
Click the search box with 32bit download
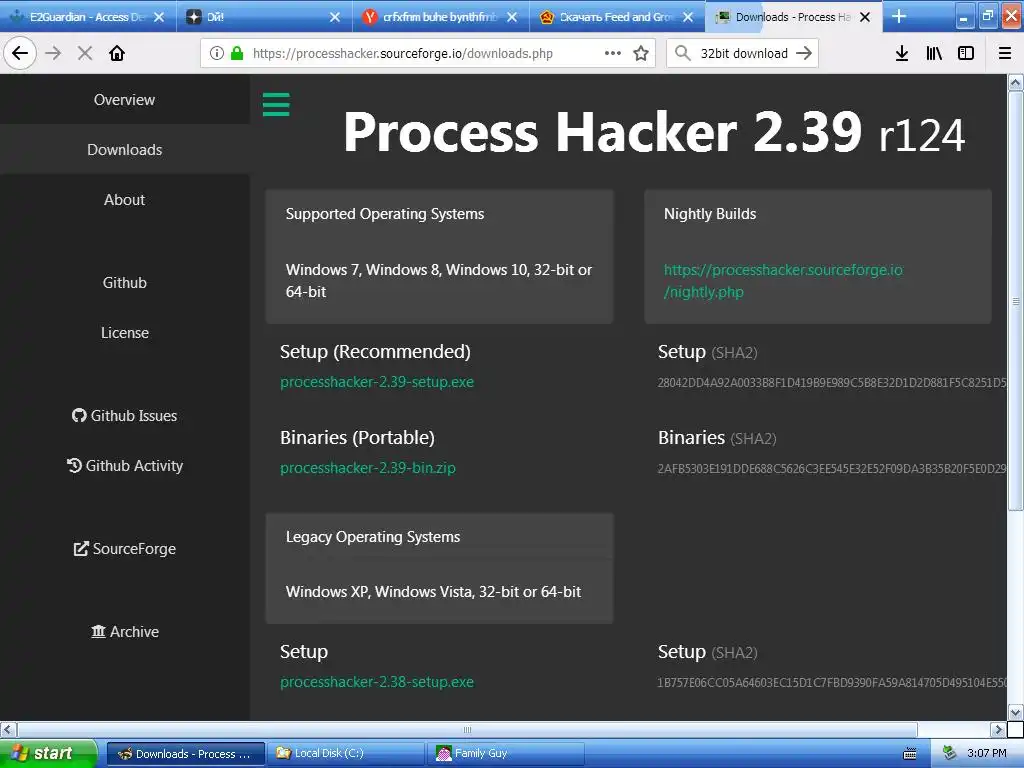pyautogui.click(x=743, y=53)
